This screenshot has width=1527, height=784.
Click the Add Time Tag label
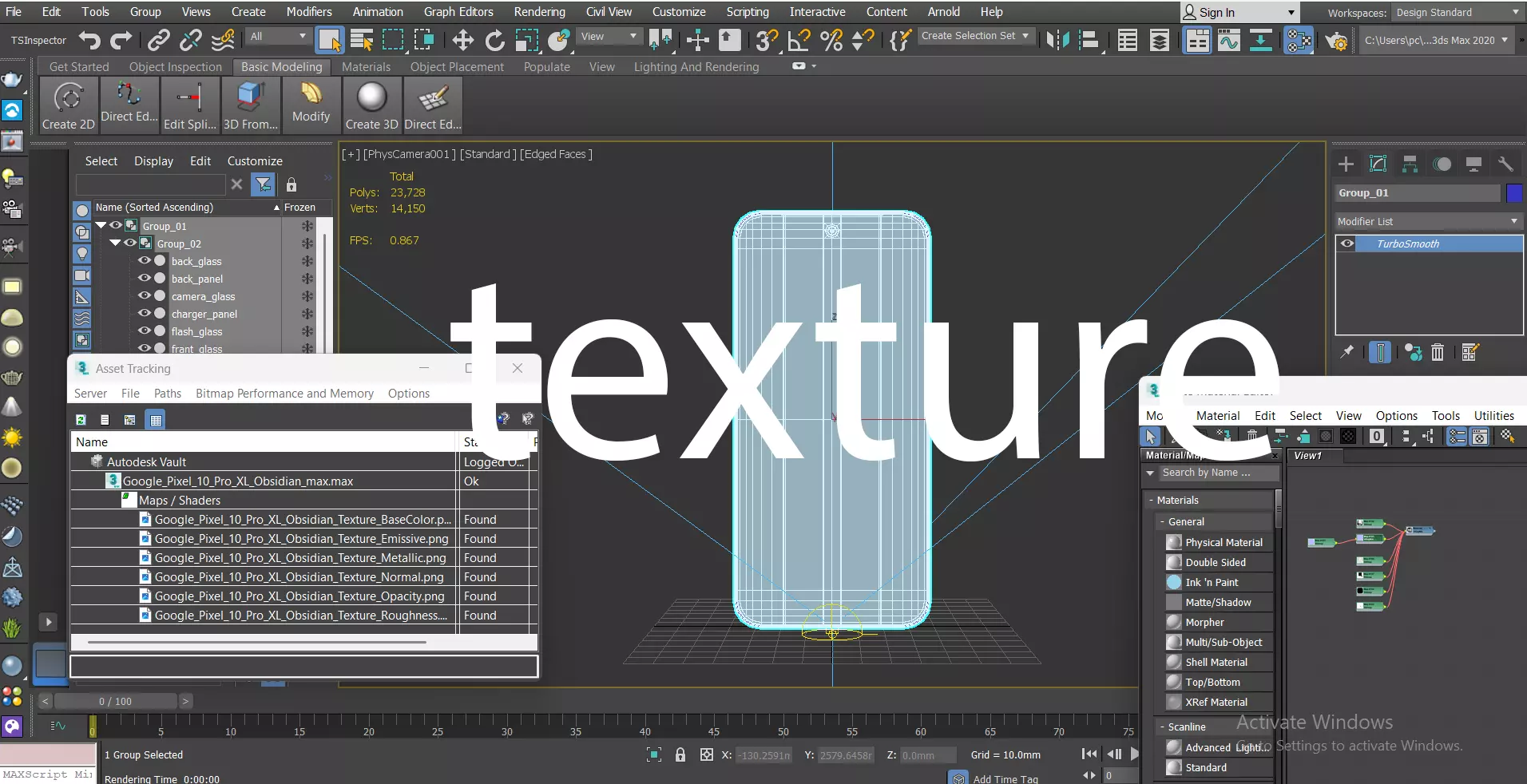click(1005, 779)
